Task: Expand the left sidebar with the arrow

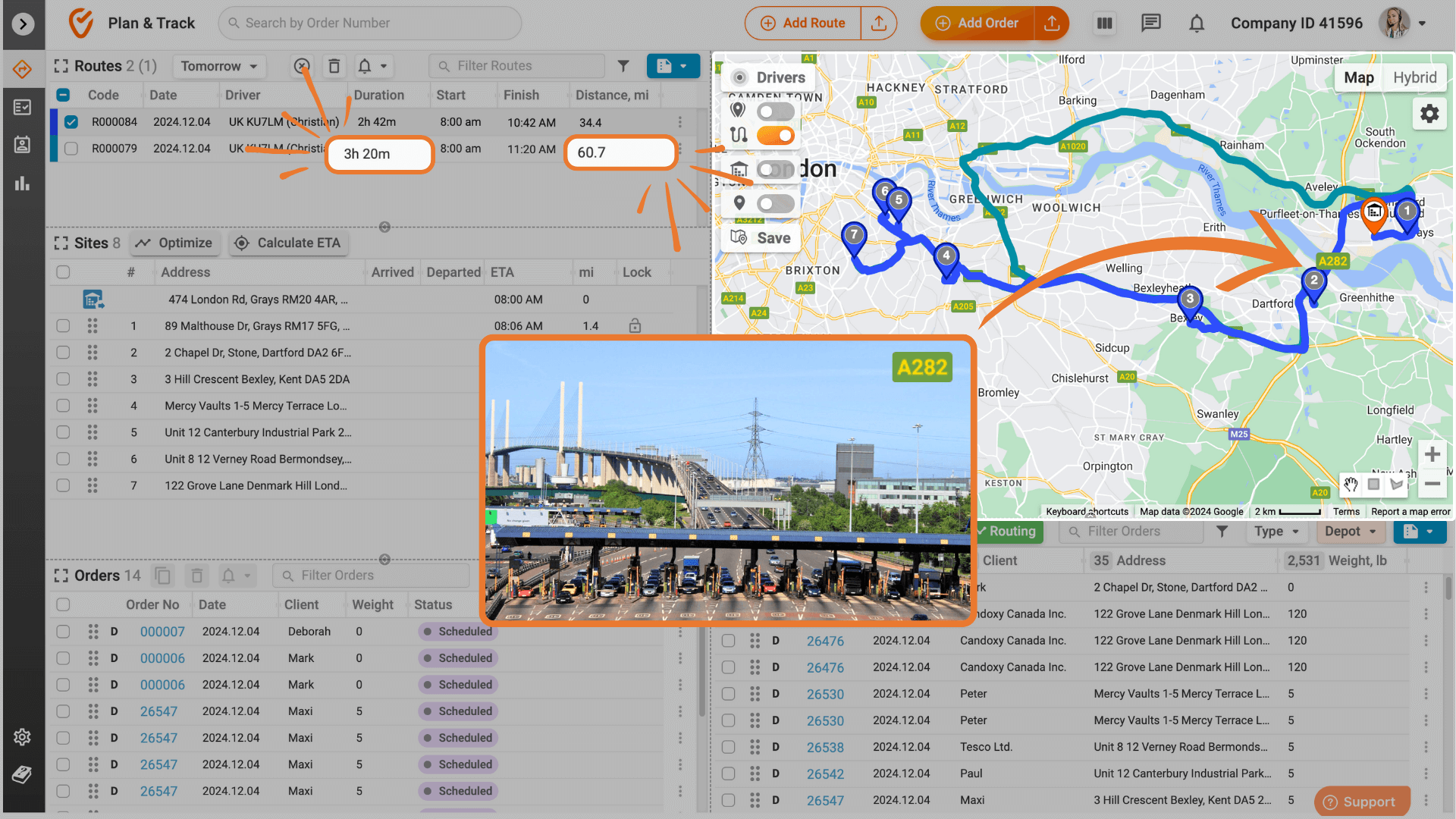Action: coord(23,24)
